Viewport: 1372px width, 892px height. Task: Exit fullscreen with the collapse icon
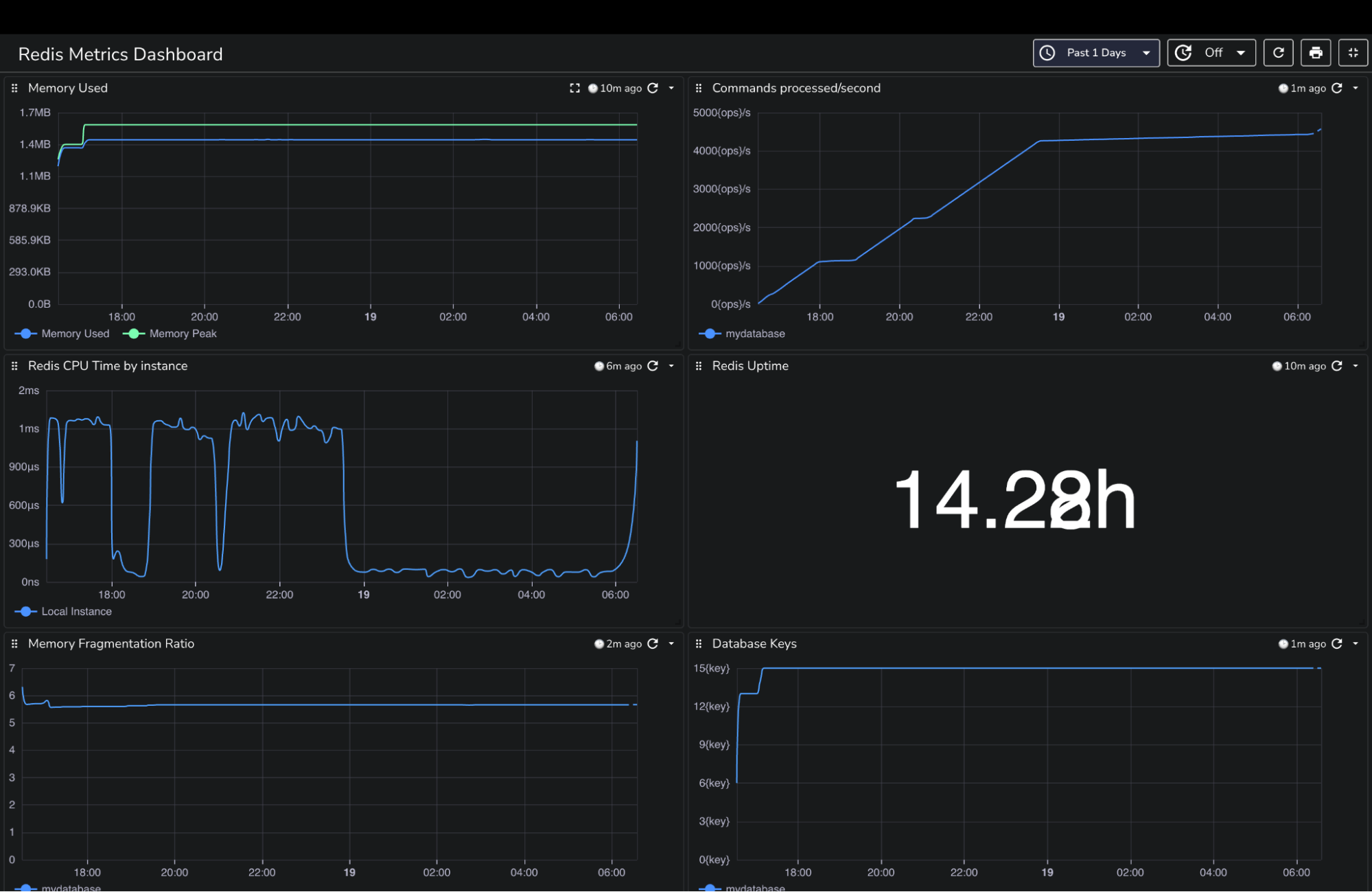(x=1353, y=53)
